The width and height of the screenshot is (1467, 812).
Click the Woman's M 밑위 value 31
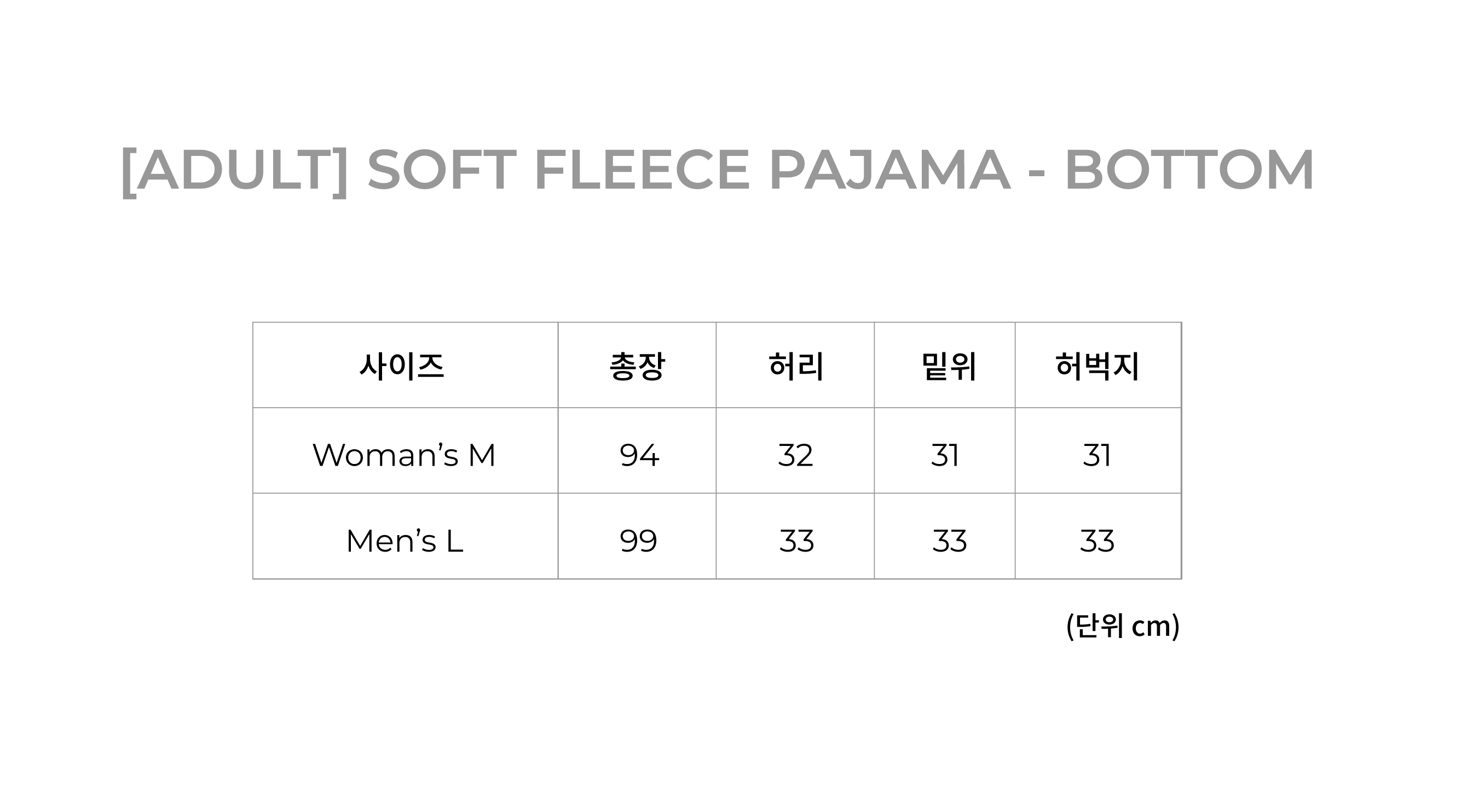coord(945,455)
